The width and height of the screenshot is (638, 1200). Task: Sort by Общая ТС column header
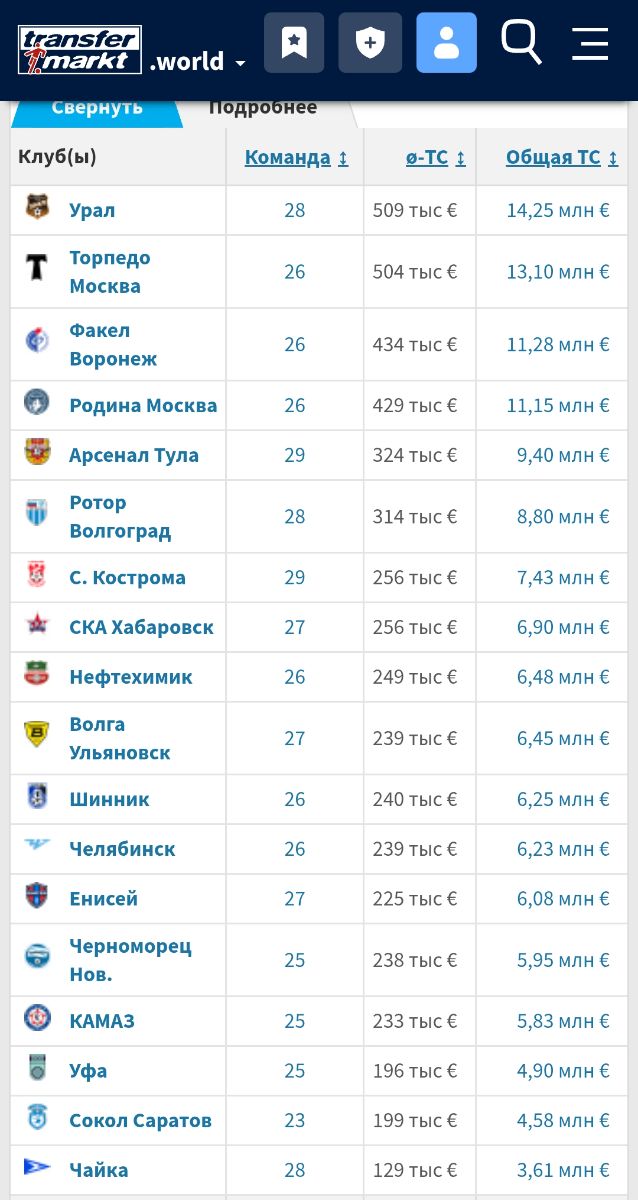coord(561,157)
